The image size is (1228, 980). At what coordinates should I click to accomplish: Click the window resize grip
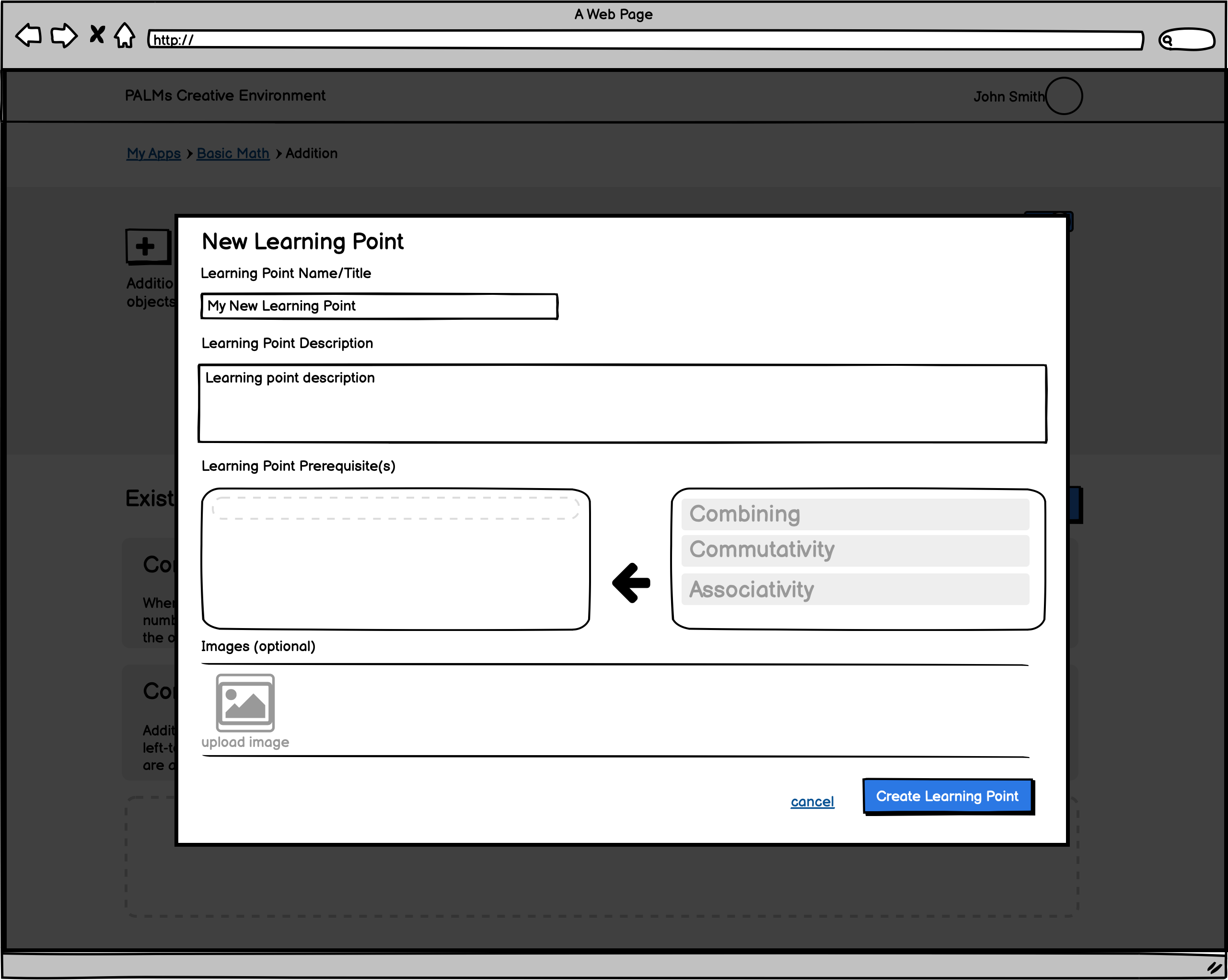1215,968
